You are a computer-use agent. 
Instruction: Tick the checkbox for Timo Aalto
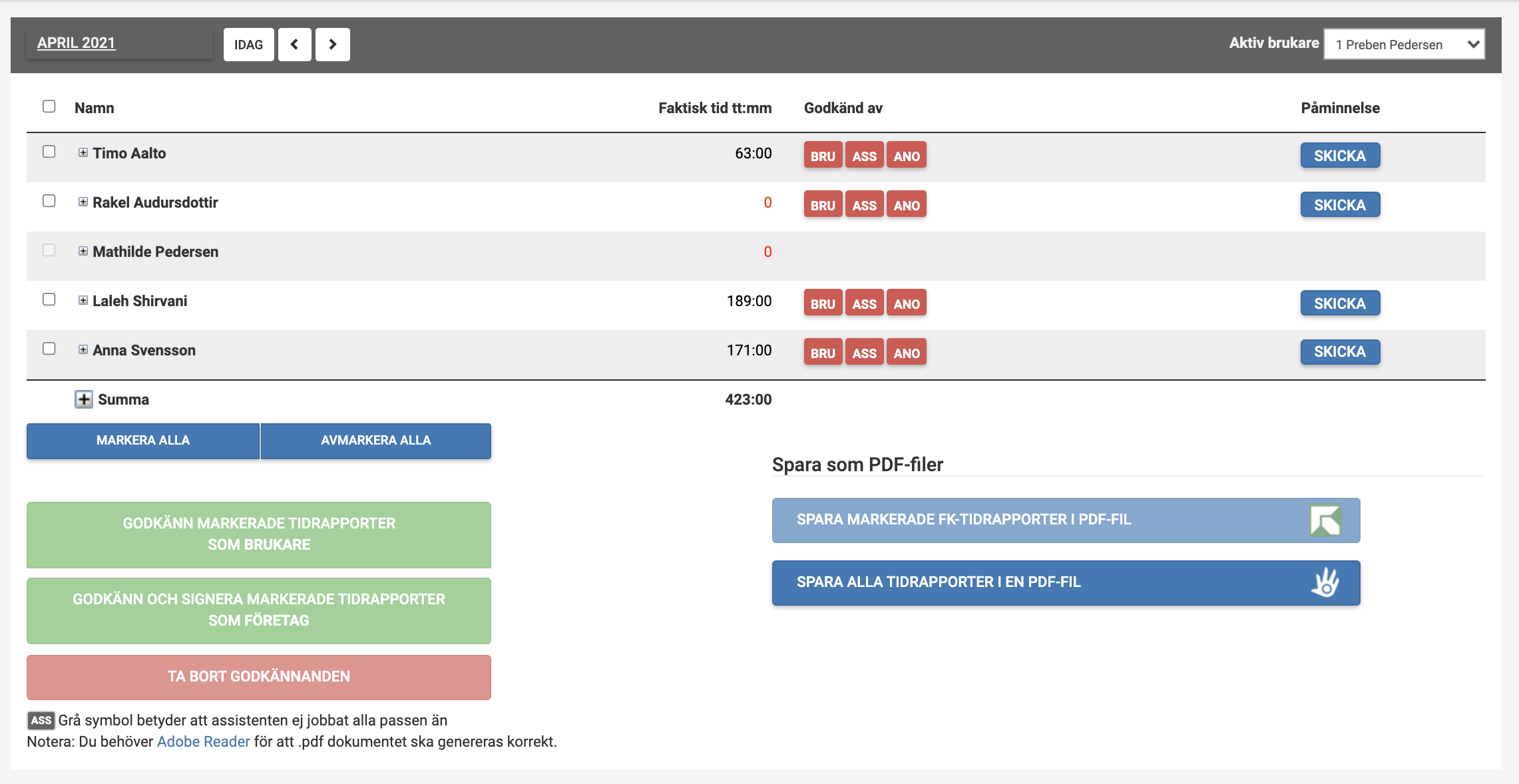point(49,152)
